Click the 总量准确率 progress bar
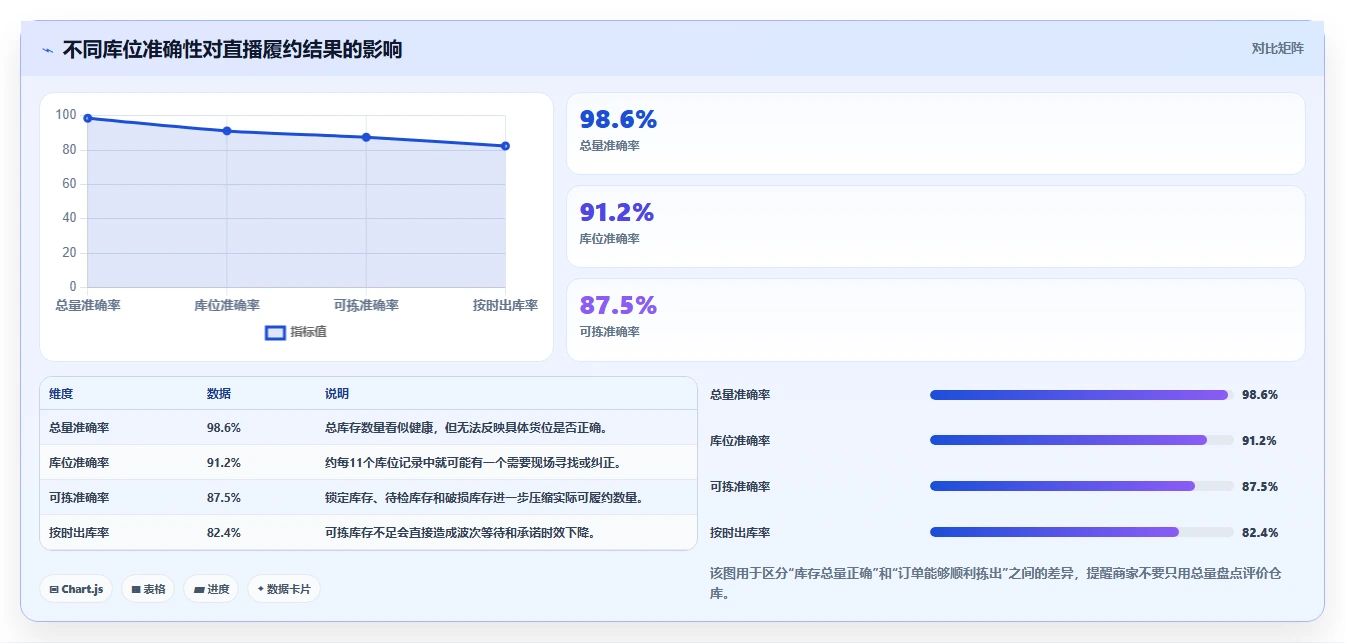This screenshot has width=1345, height=643. (x=1081, y=395)
